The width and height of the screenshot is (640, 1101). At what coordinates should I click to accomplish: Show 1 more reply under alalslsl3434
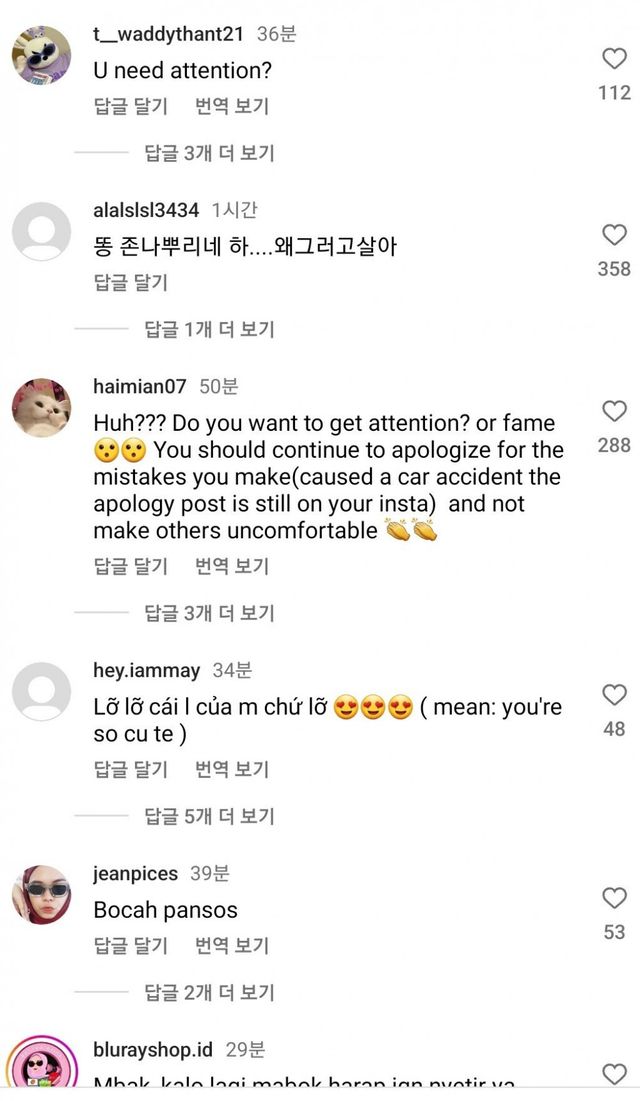[209, 329]
